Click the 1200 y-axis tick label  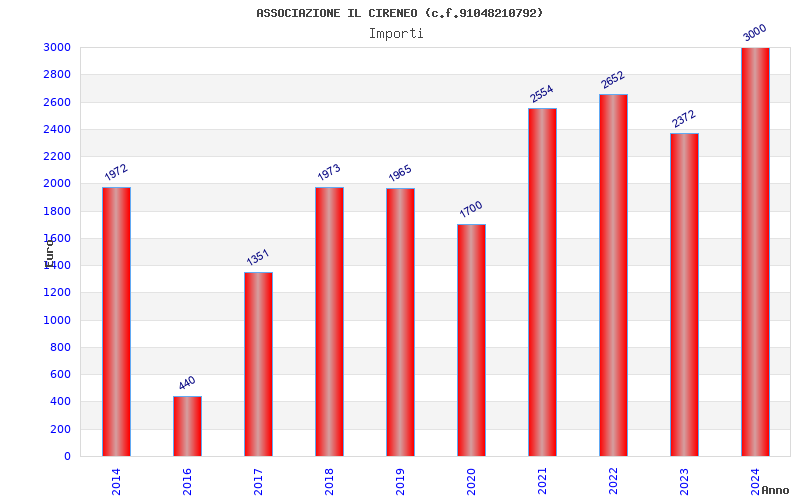(57, 293)
